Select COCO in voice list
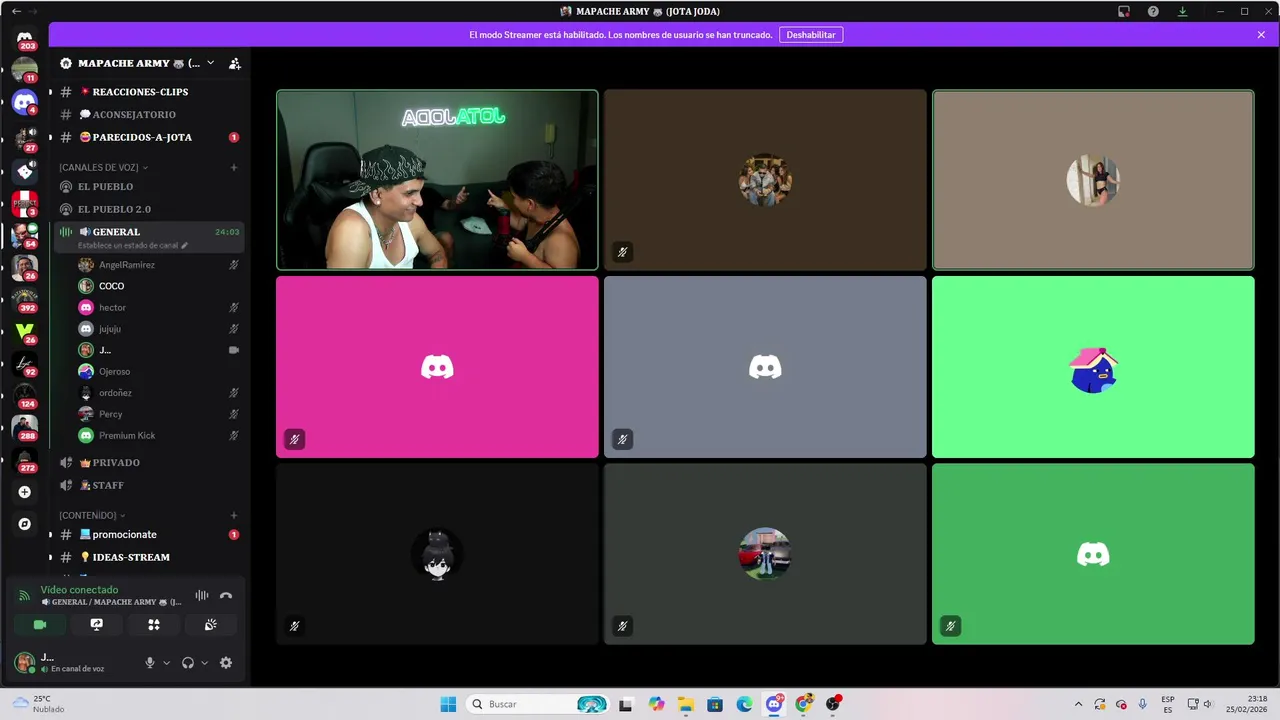The image size is (1280, 720). point(158,286)
